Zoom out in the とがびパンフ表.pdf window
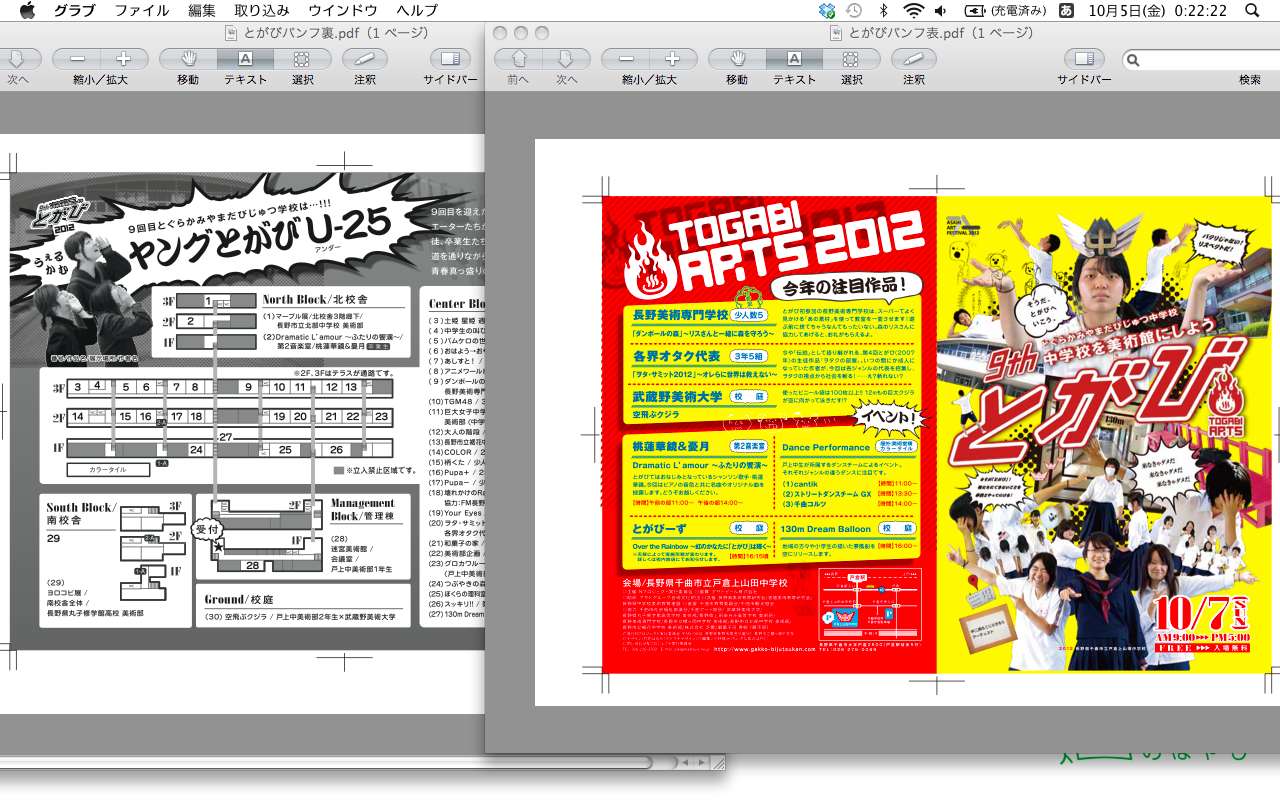 tap(626, 59)
